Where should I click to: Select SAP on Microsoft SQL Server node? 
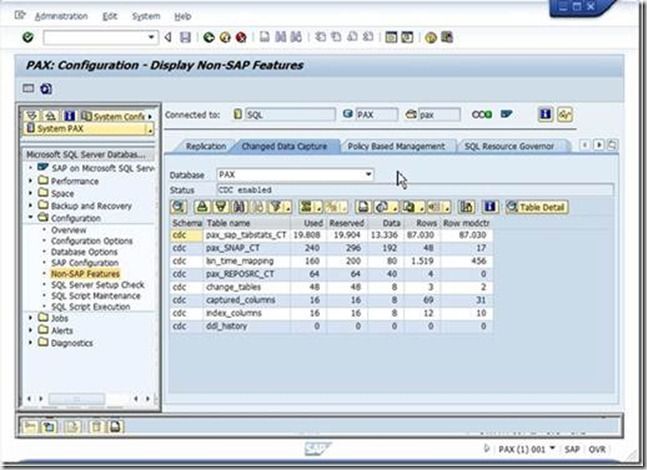[x=102, y=168]
